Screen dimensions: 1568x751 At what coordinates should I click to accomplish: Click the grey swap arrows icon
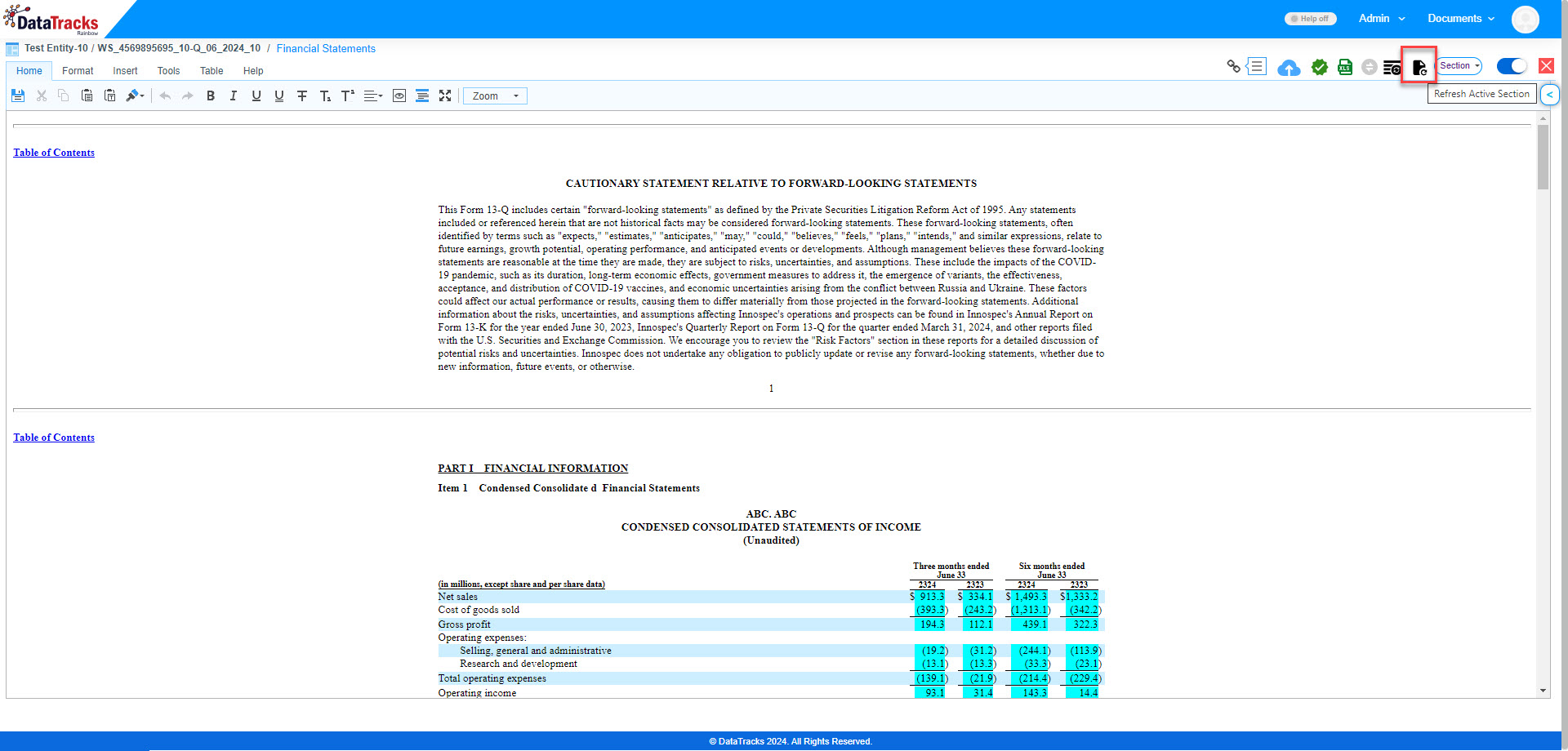coord(1370,67)
